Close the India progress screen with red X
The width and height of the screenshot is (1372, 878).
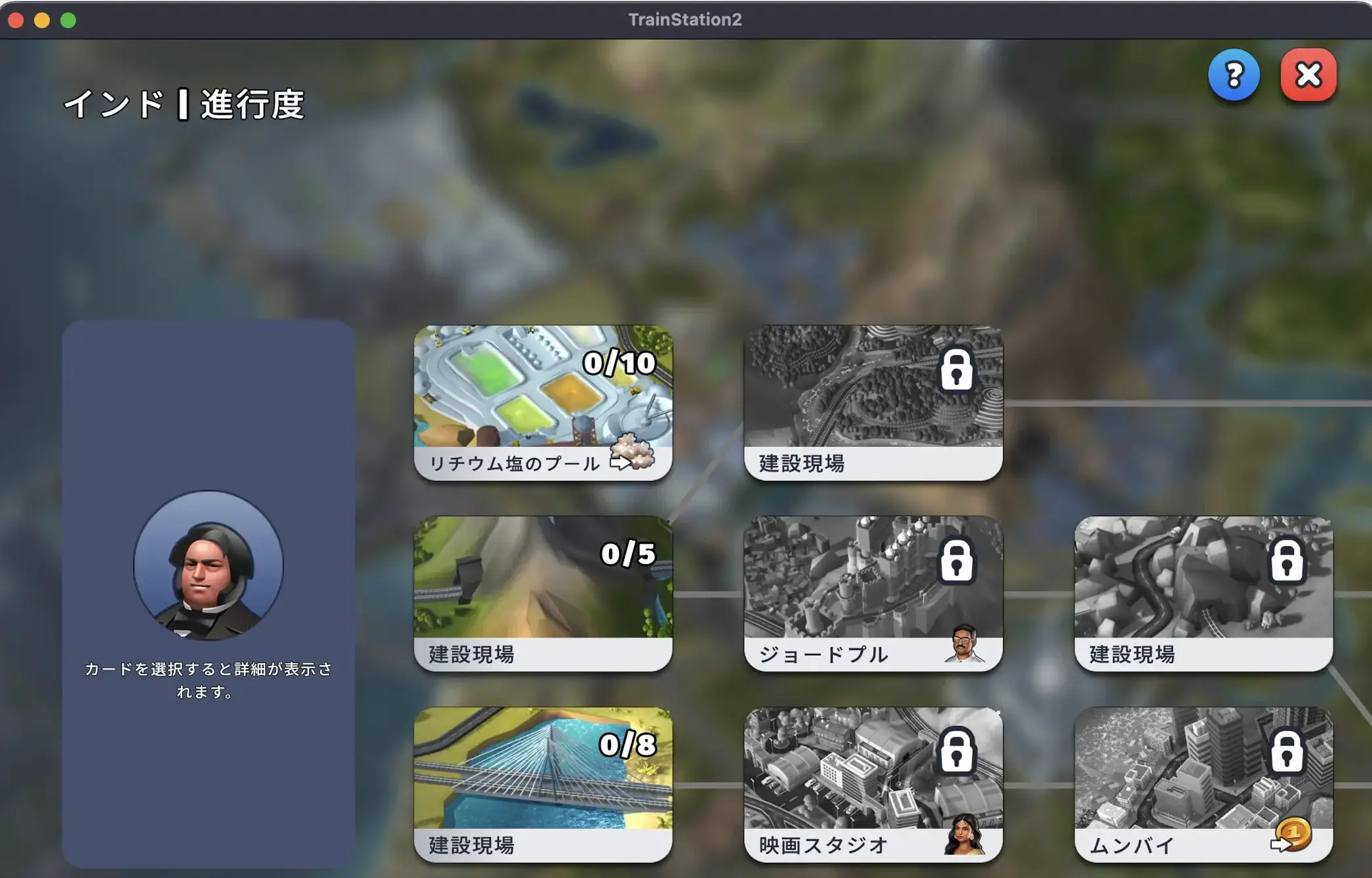coord(1308,75)
